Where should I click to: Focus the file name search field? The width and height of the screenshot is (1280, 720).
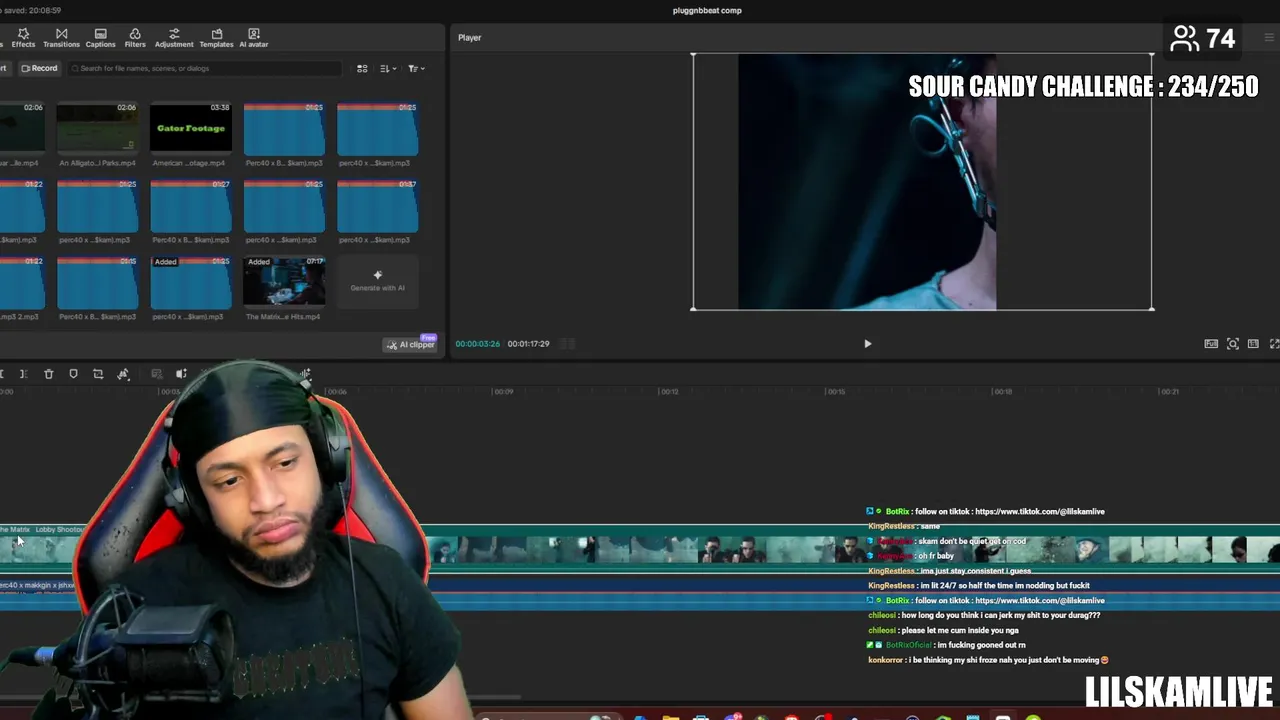click(205, 68)
